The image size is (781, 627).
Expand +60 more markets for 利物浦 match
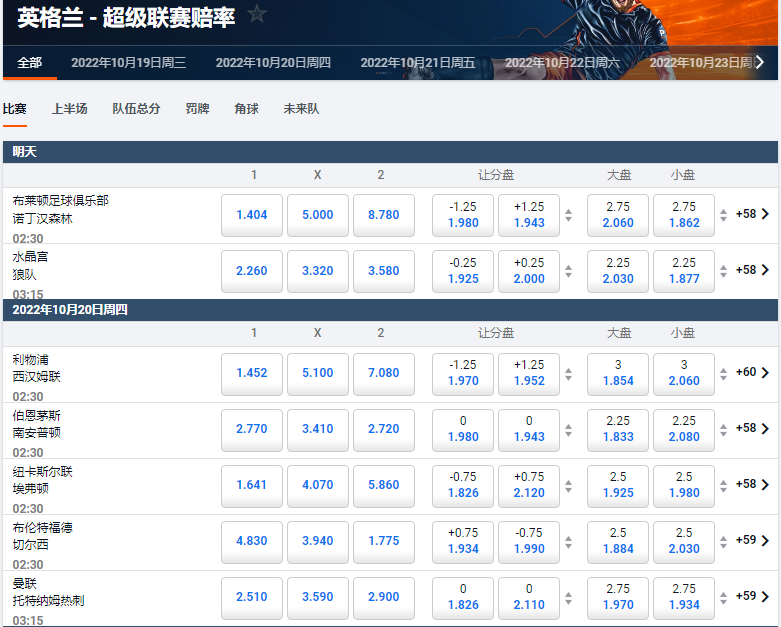pyautogui.click(x=752, y=372)
